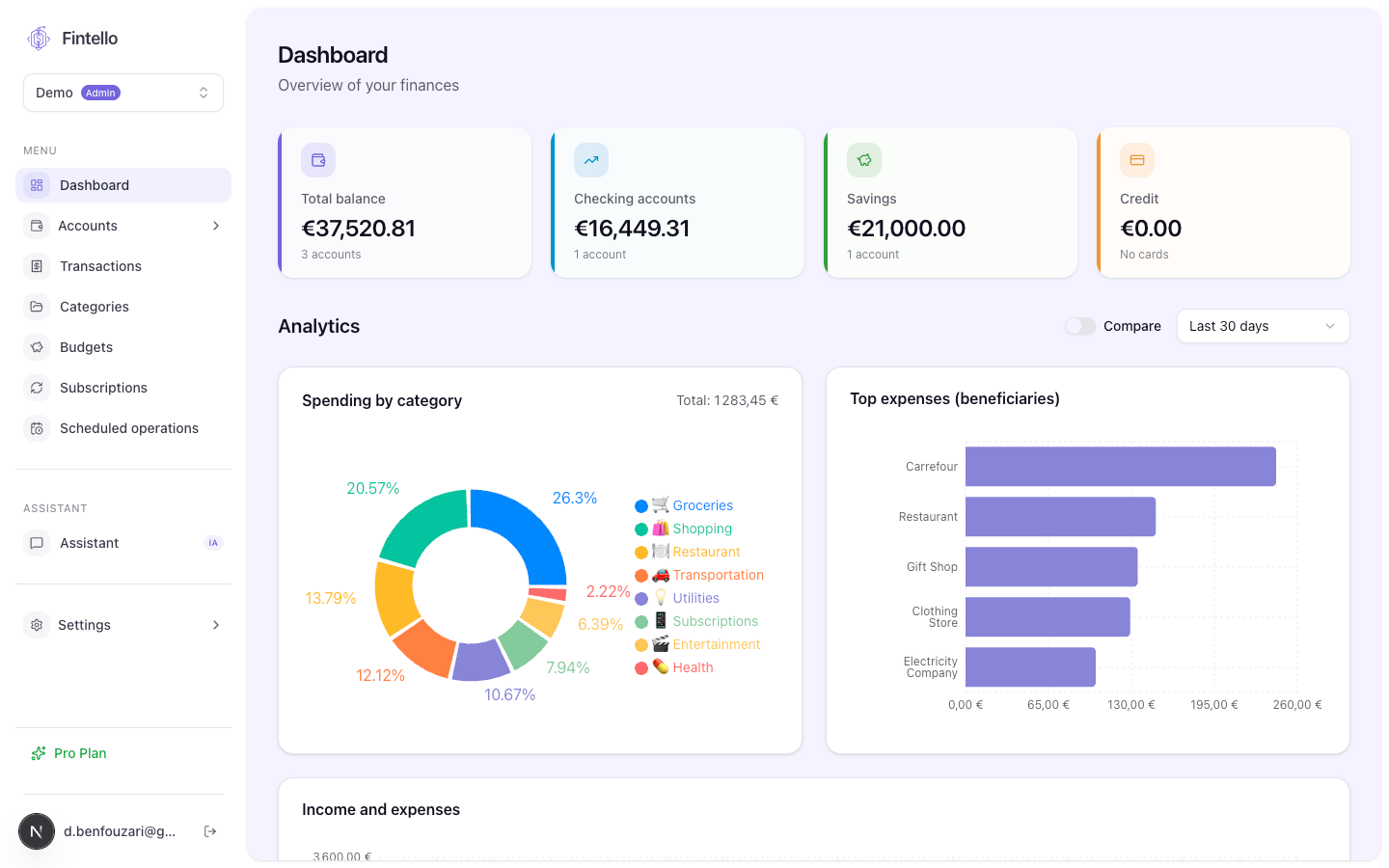Expand the Settings submenu chevron
Viewport: 1389px width, 868px height.
(216, 625)
